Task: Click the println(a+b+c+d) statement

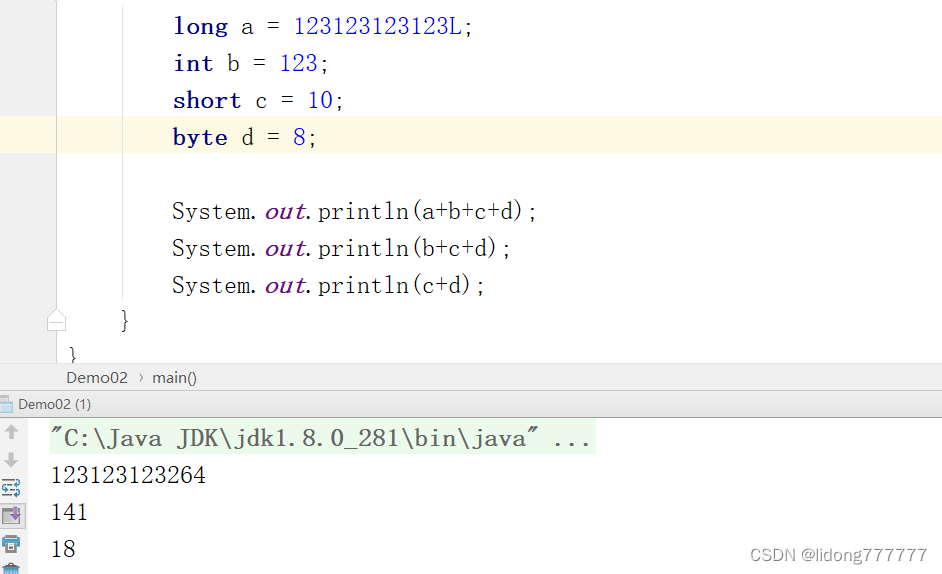Action: pos(354,211)
